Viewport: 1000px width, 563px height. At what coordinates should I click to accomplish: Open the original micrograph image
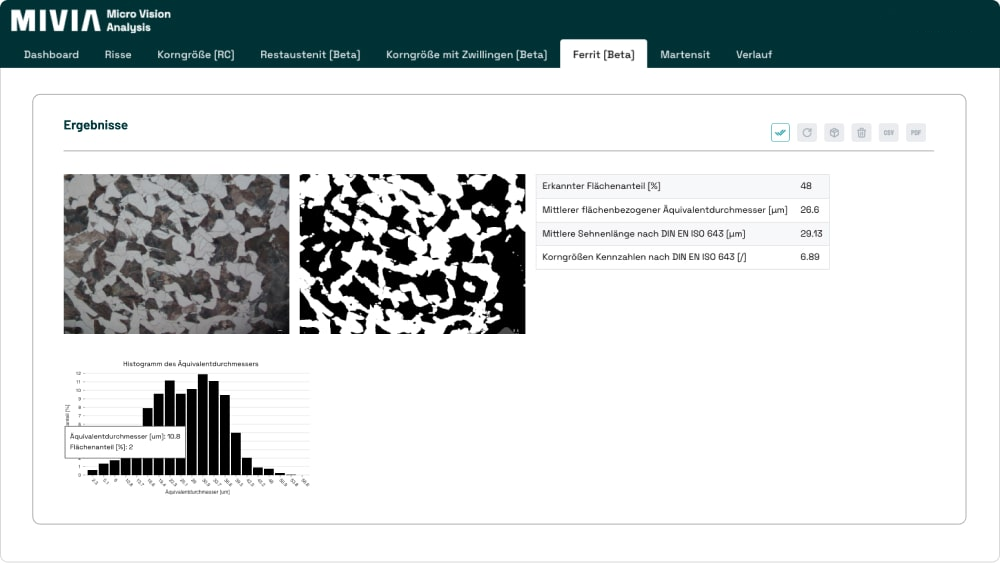(176, 254)
